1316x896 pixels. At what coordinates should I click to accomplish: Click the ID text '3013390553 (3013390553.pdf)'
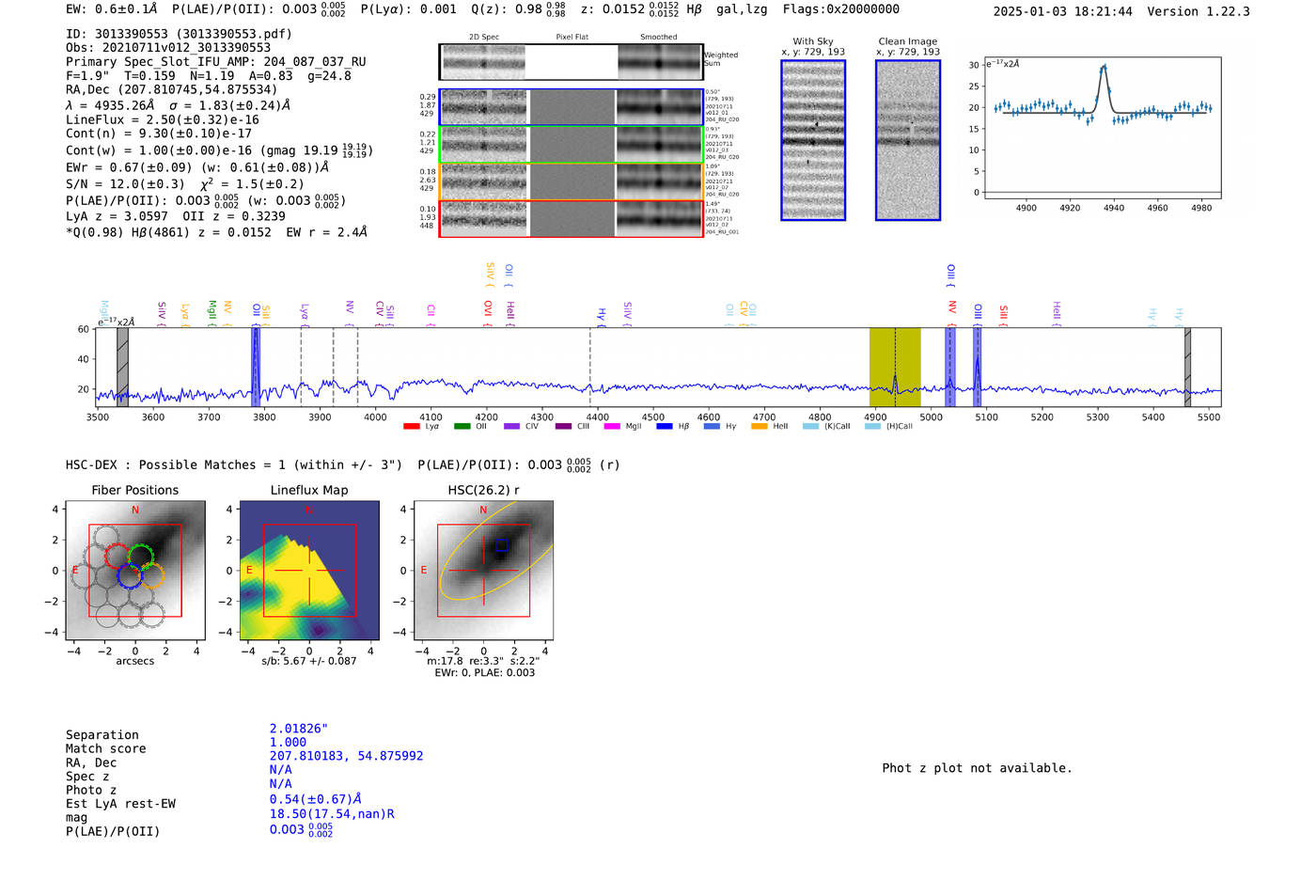tap(180, 34)
